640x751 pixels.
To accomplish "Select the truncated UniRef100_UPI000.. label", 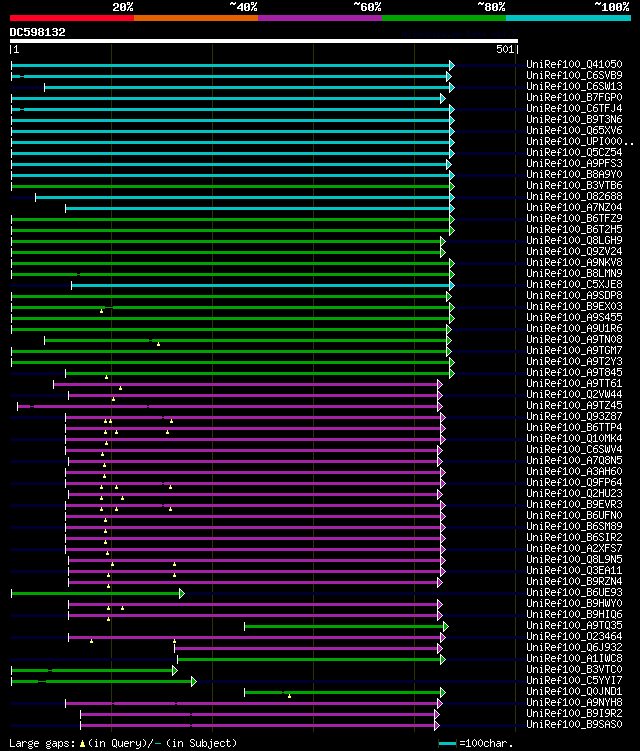I will (580, 141).
